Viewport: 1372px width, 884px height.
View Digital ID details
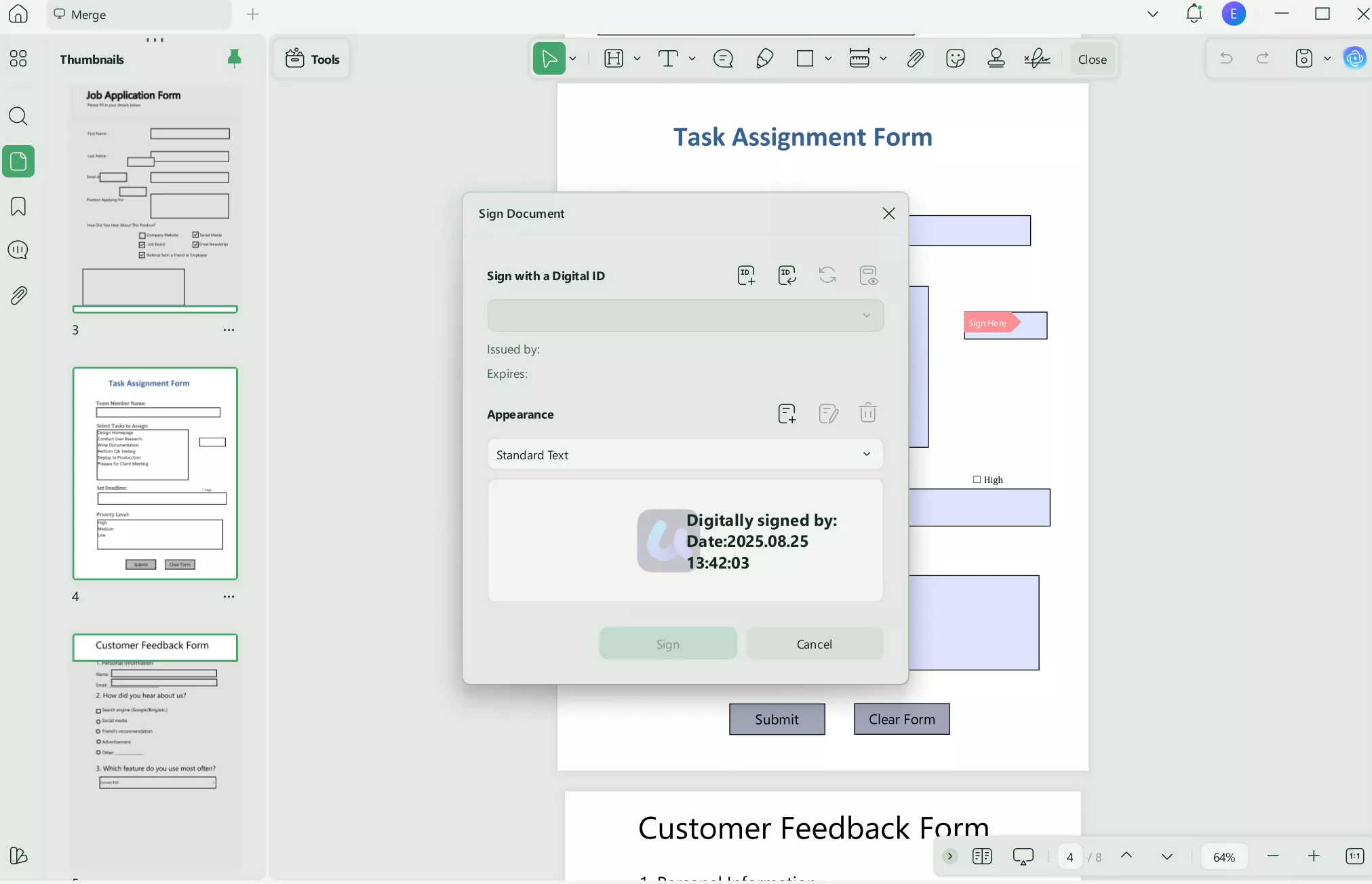tap(869, 275)
